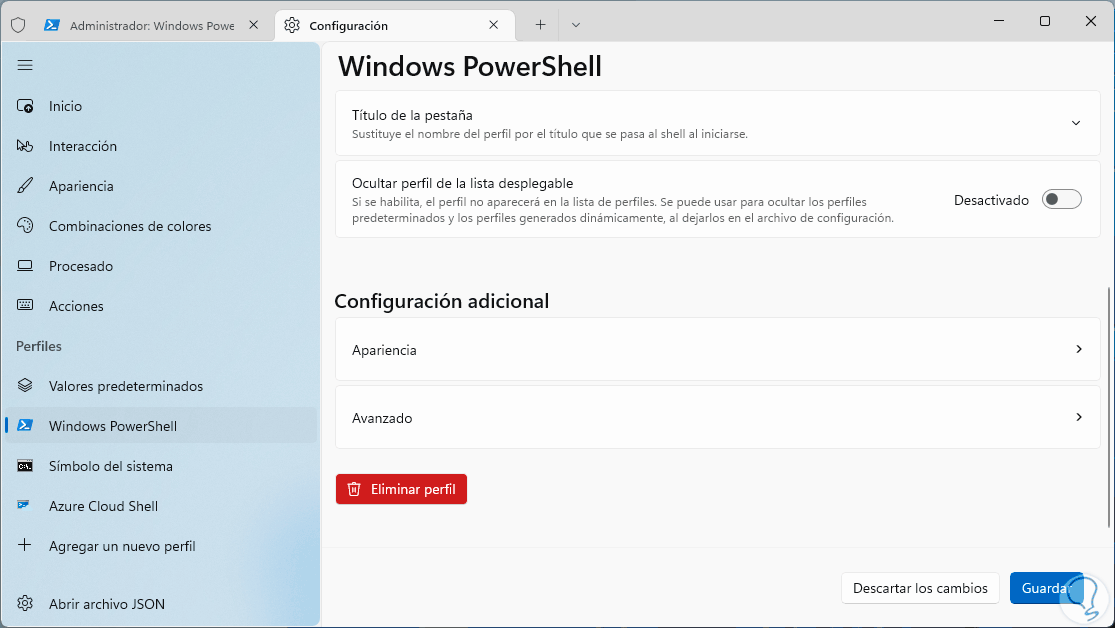1115x628 pixels.
Task: Toggle Ocultar perfil de la lista desplegable
Action: click(1061, 200)
